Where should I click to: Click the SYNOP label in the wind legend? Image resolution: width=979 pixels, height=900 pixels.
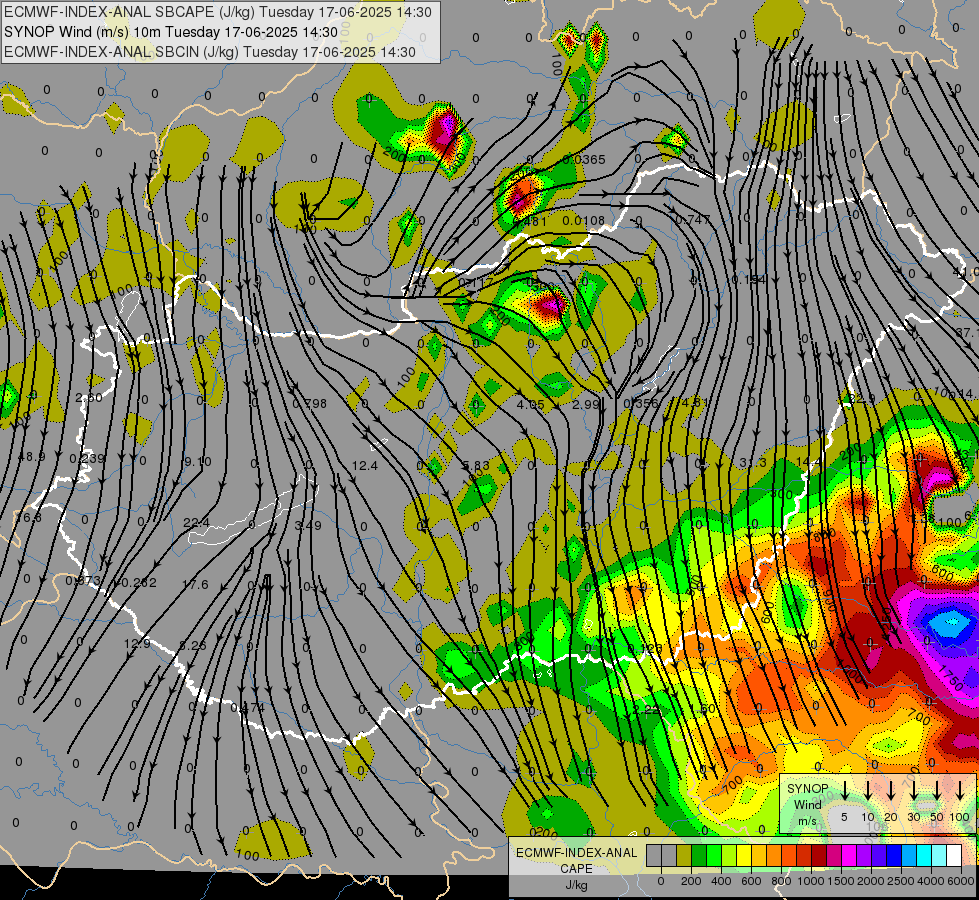click(x=807, y=789)
